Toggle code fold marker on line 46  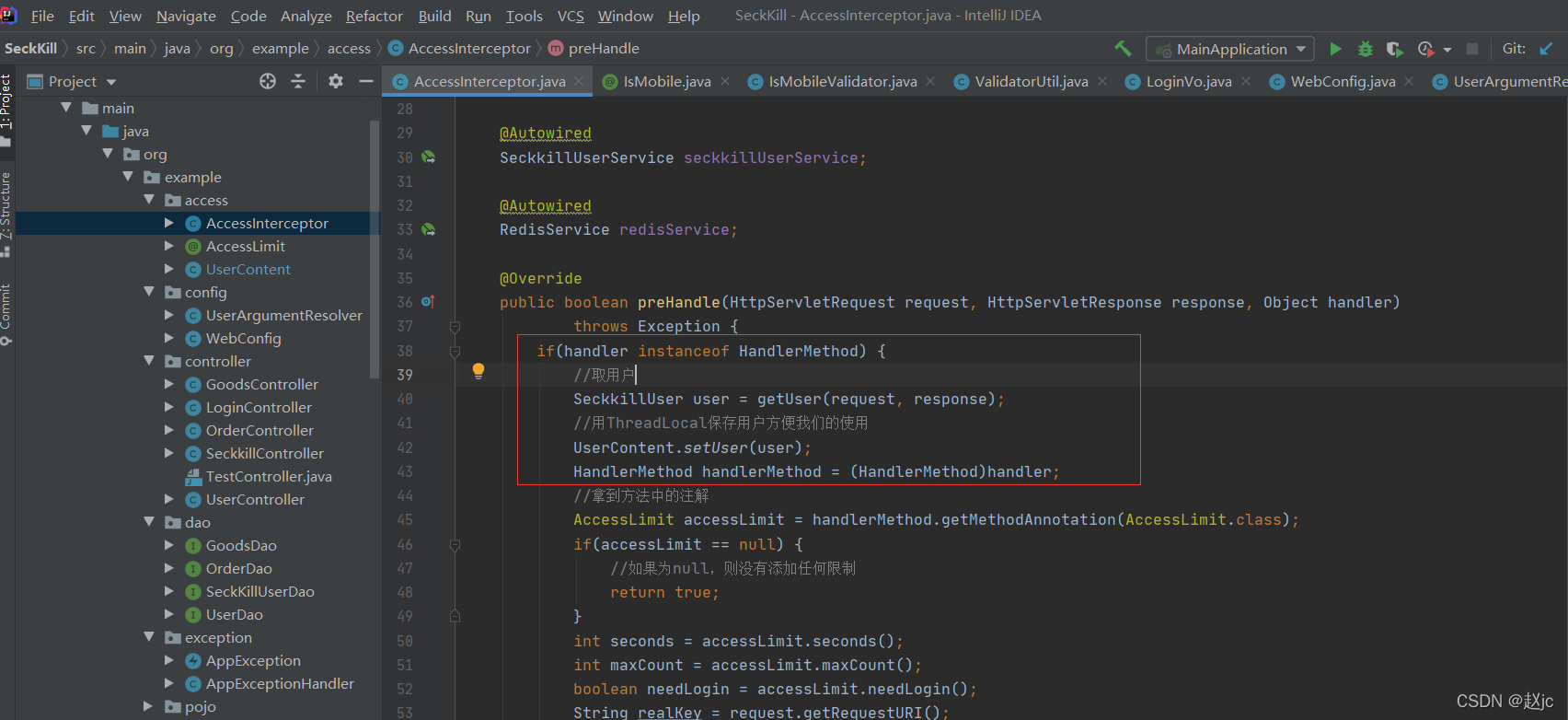pos(455,545)
